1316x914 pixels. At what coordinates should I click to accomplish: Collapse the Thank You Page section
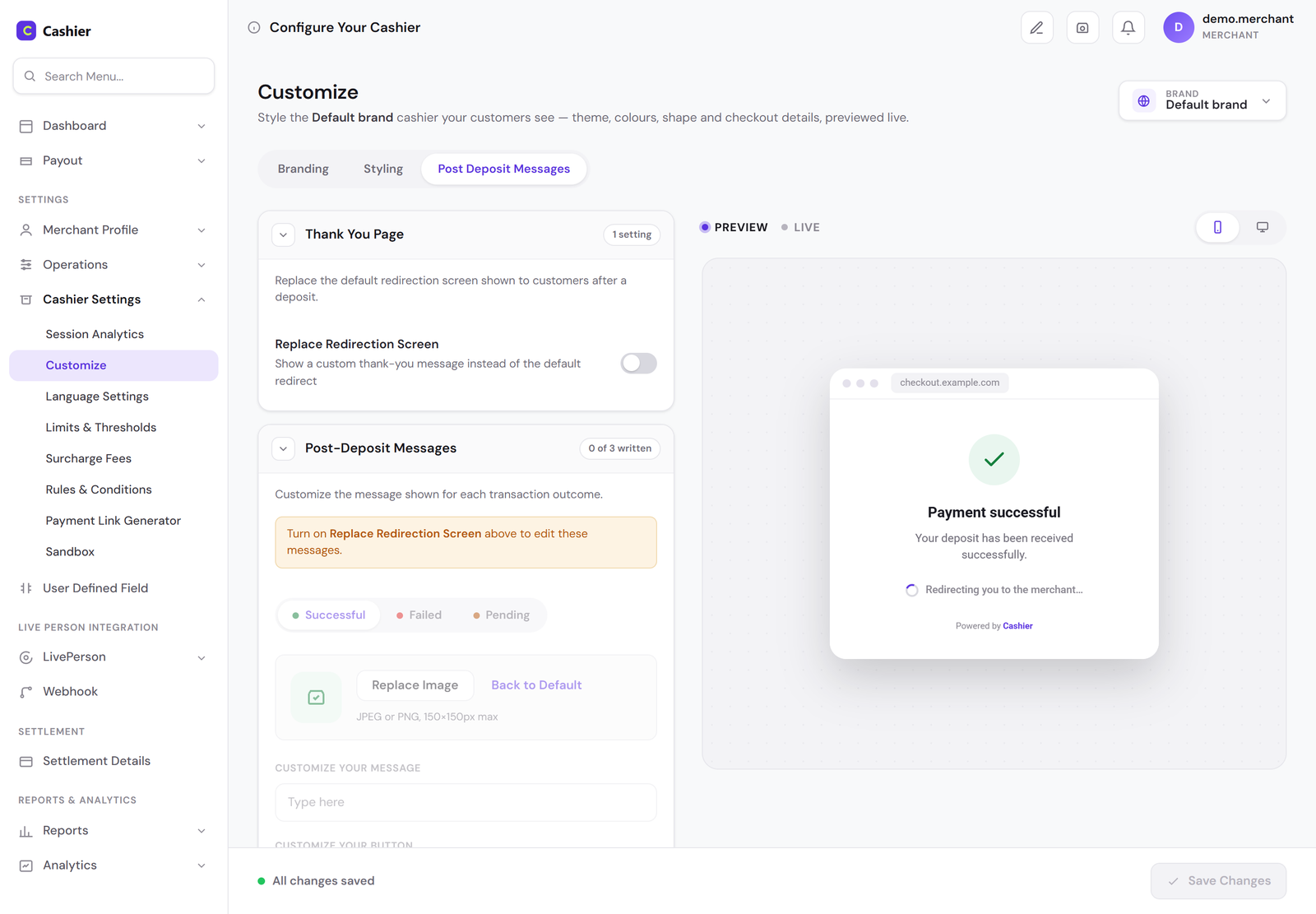[x=283, y=234]
